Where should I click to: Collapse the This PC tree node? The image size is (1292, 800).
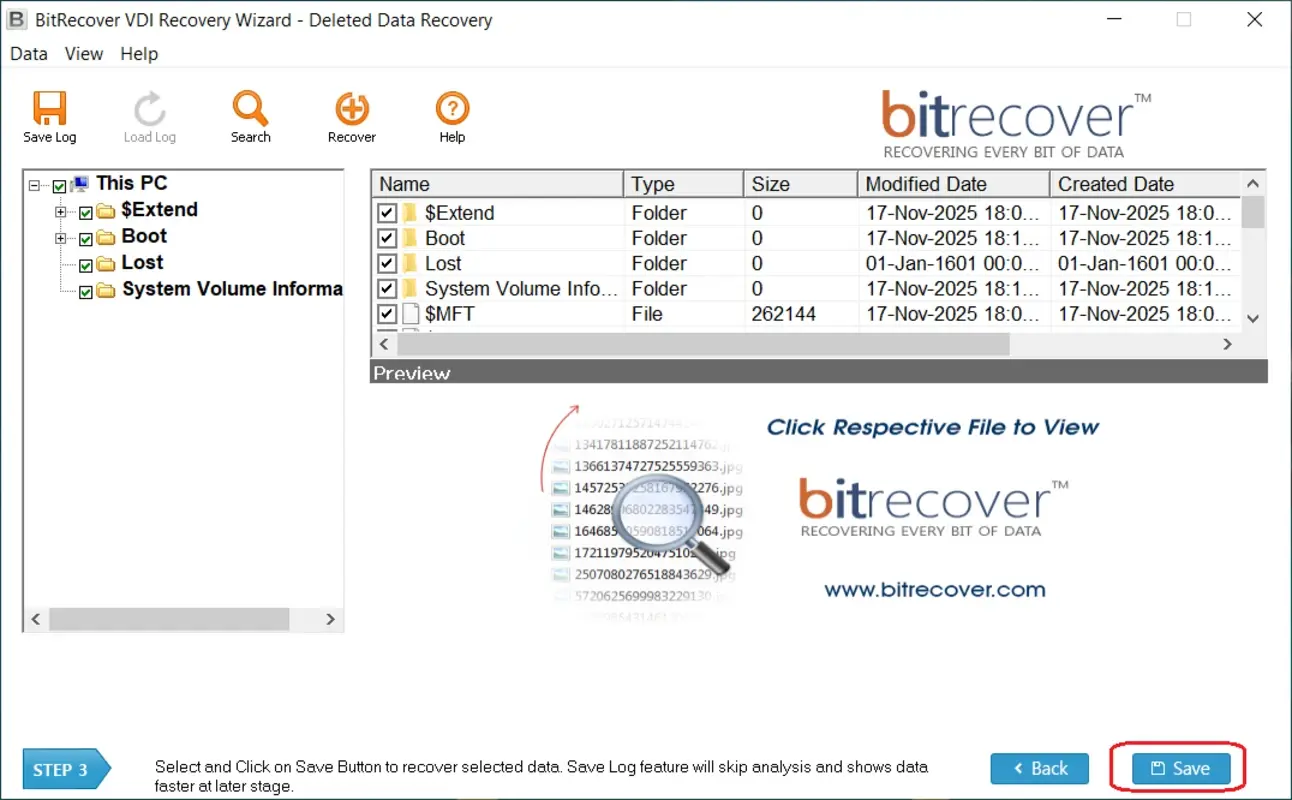(x=34, y=183)
